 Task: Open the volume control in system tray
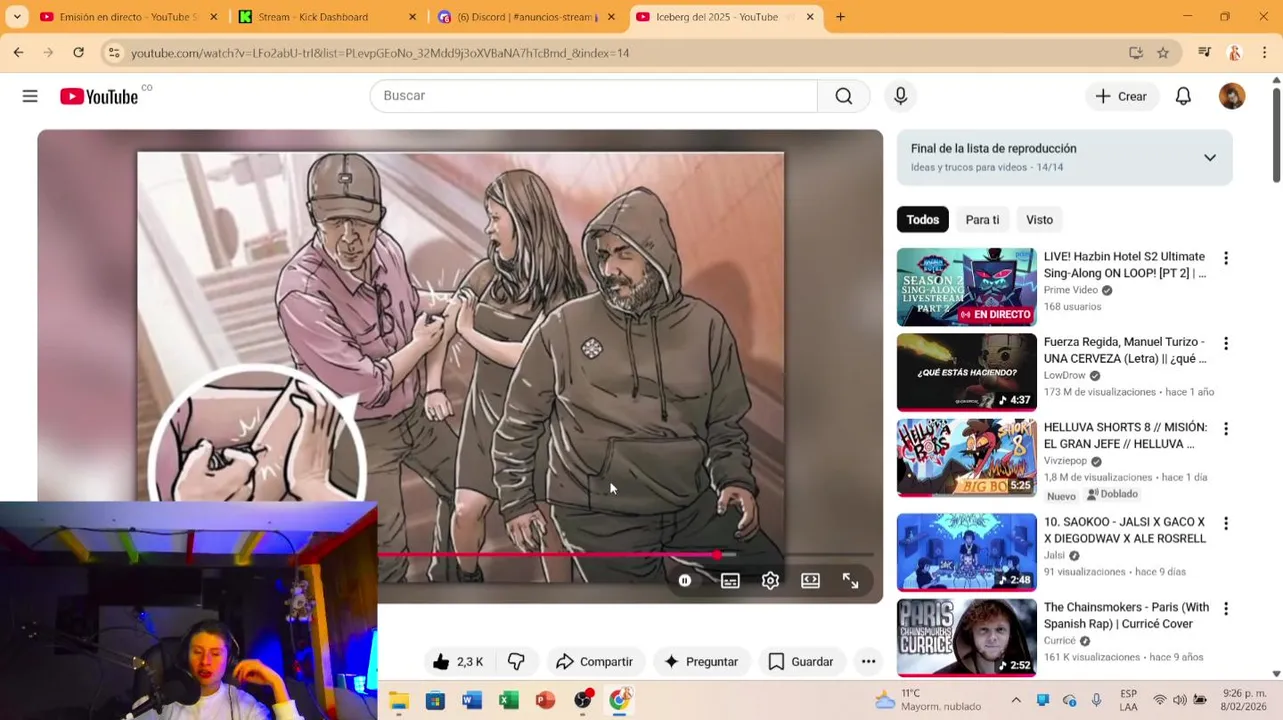(1179, 700)
